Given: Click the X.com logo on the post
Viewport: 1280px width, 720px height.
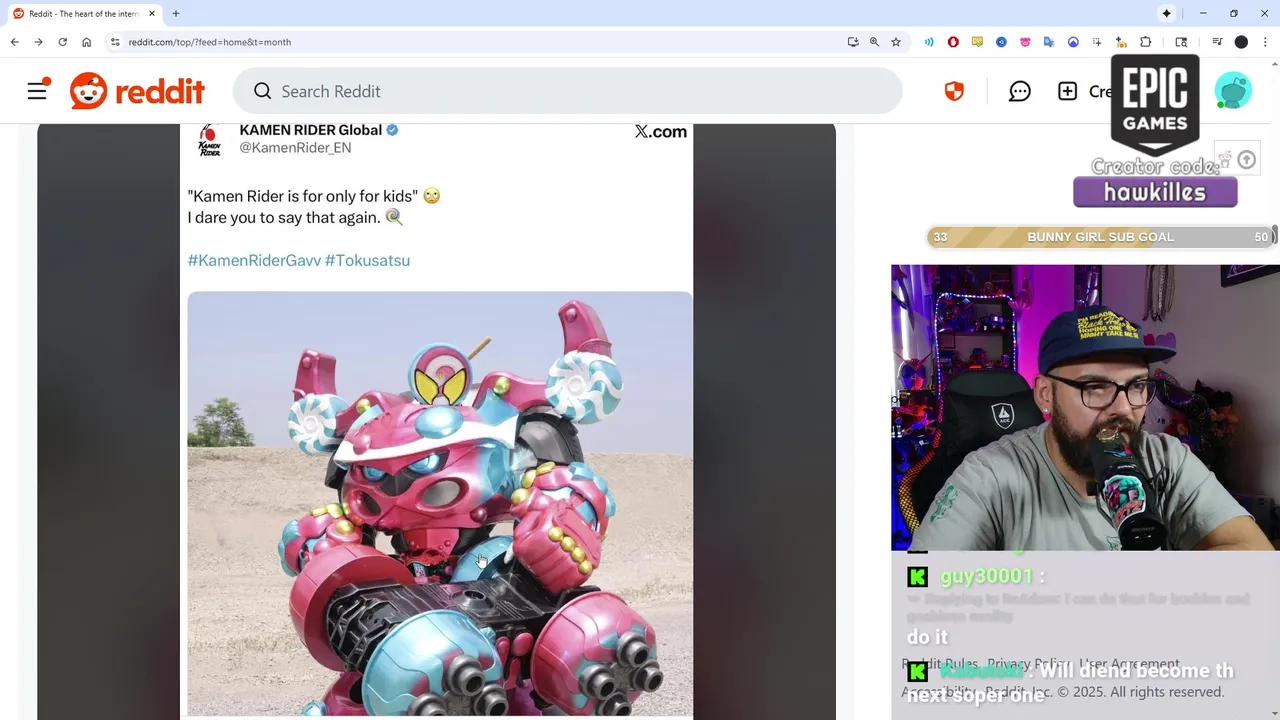Looking at the screenshot, I should (661, 131).
